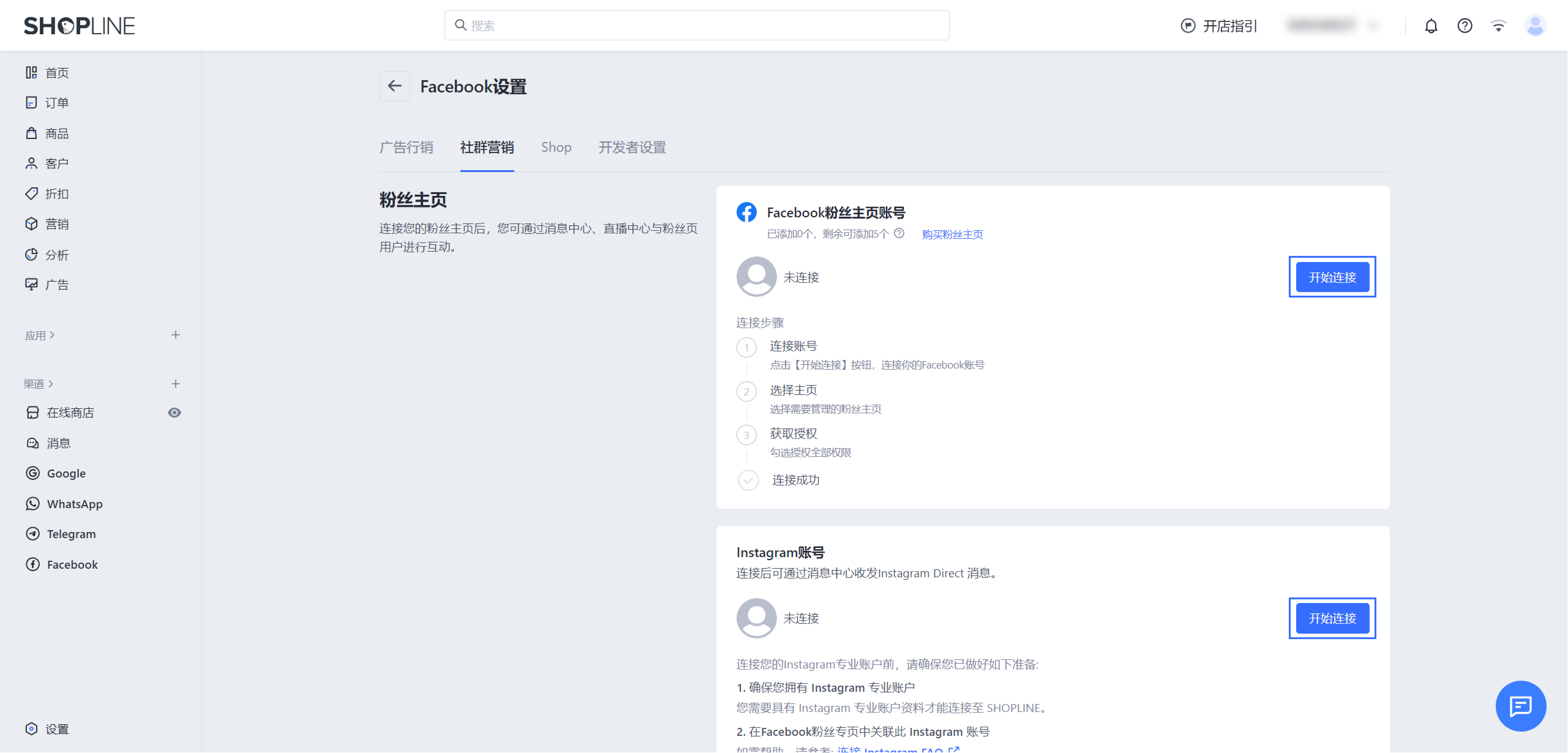Click 开始连接 for Facebook fan page

1333,277
